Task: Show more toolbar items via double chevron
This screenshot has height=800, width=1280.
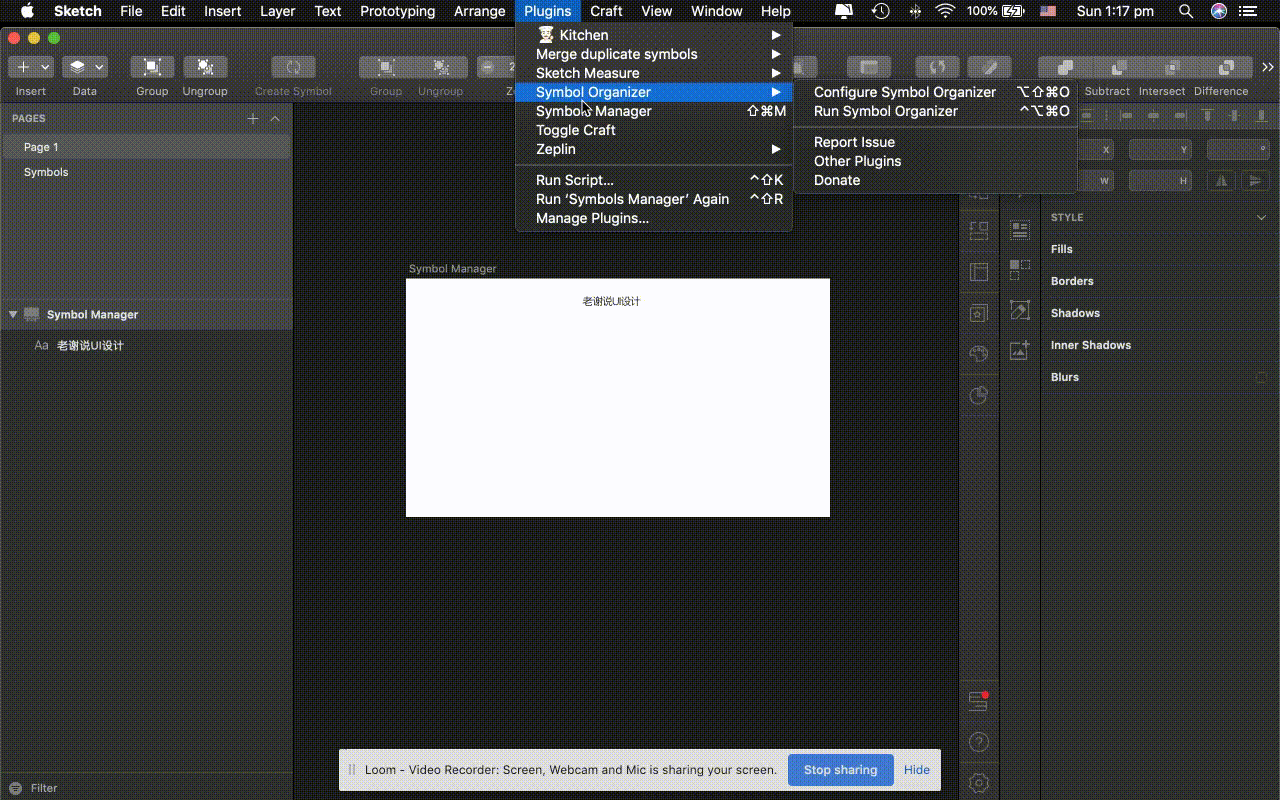Action: [1267, 67]
